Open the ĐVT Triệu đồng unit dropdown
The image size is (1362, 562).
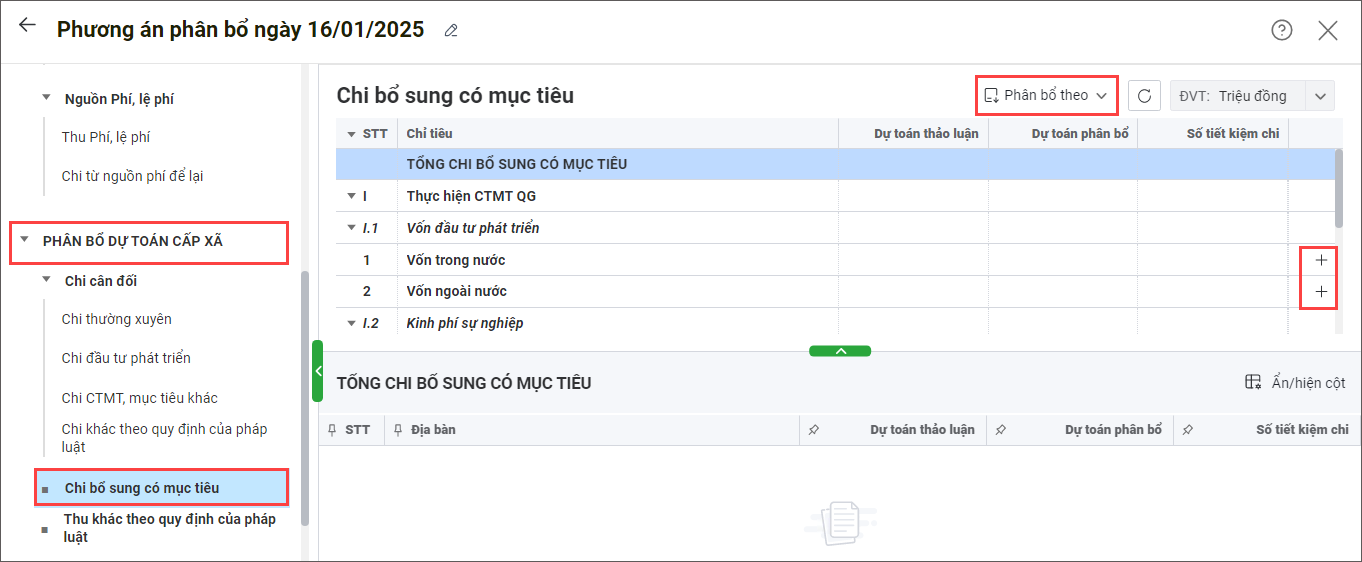pos(1320,96)
